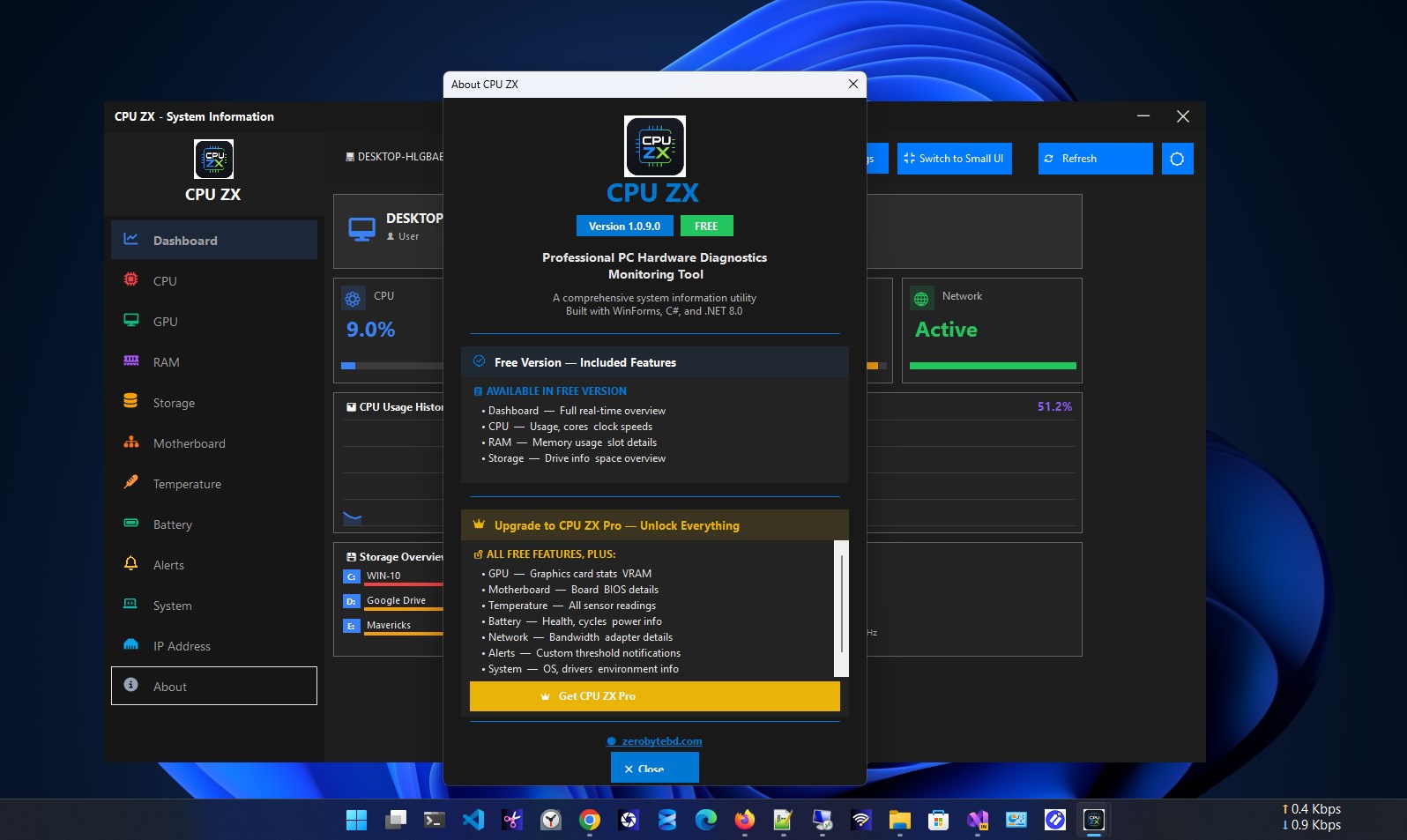This screenshot has width=1407, height=840.
Task: Click the Refresh button in main window
Action: 1096,159
